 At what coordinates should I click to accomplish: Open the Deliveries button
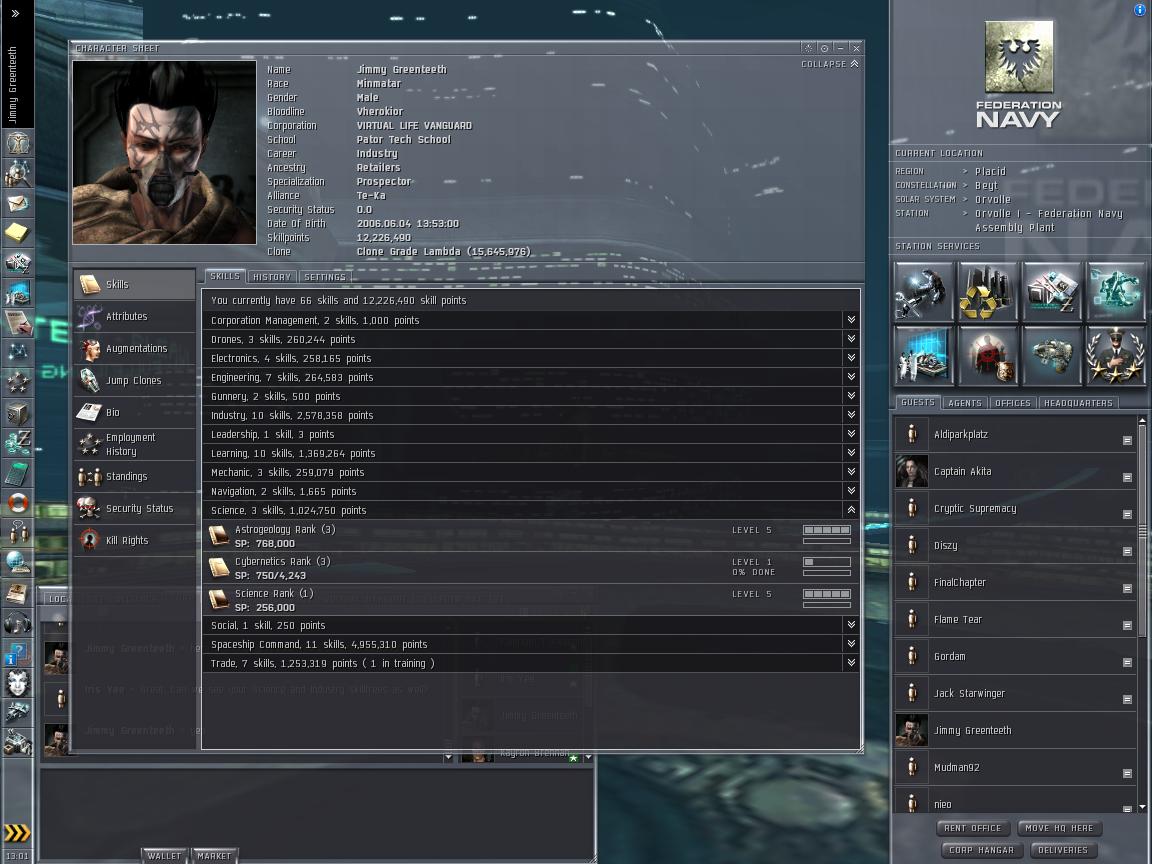pos(1062,850)
